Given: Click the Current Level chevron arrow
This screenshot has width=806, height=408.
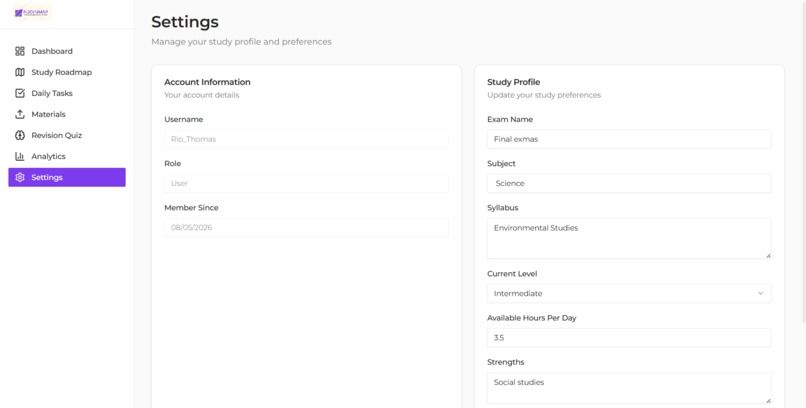Looking at the screenshot, I should 760,293.
